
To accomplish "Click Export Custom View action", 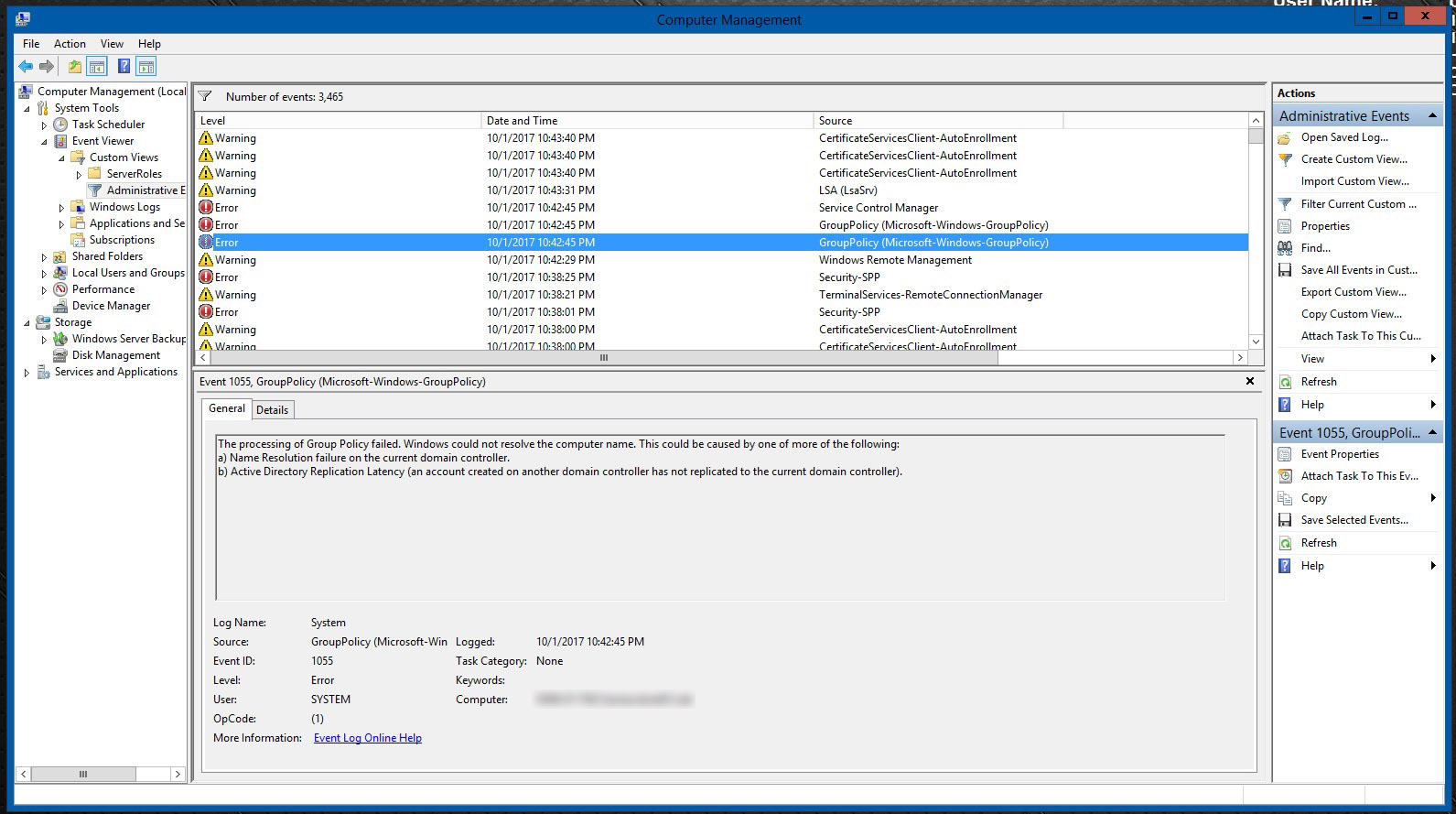I will [x=1354, y=292].
